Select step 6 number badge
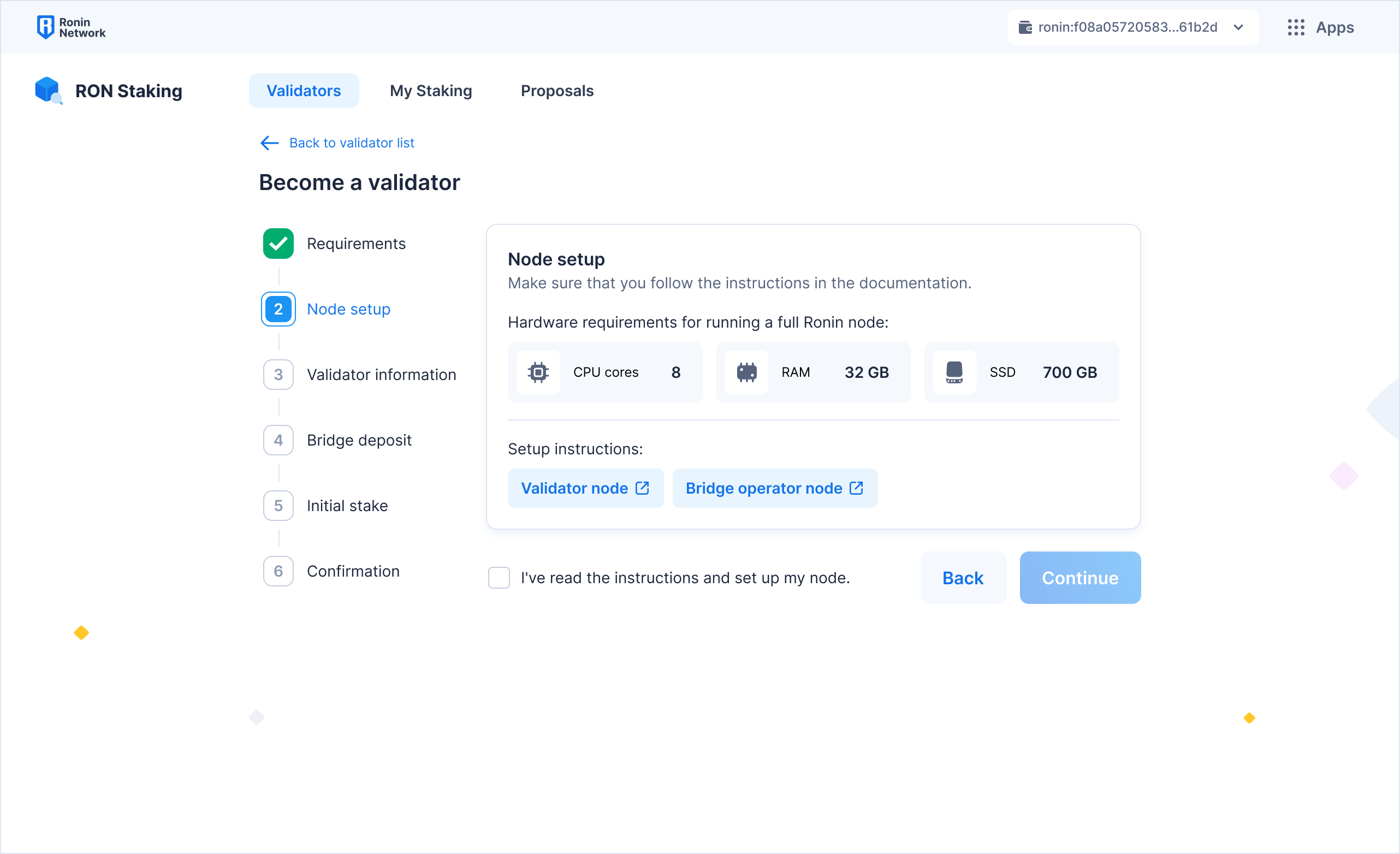The height and width of the screenshot is (854, 1400). pyautogui.click(x=278, y=571)
